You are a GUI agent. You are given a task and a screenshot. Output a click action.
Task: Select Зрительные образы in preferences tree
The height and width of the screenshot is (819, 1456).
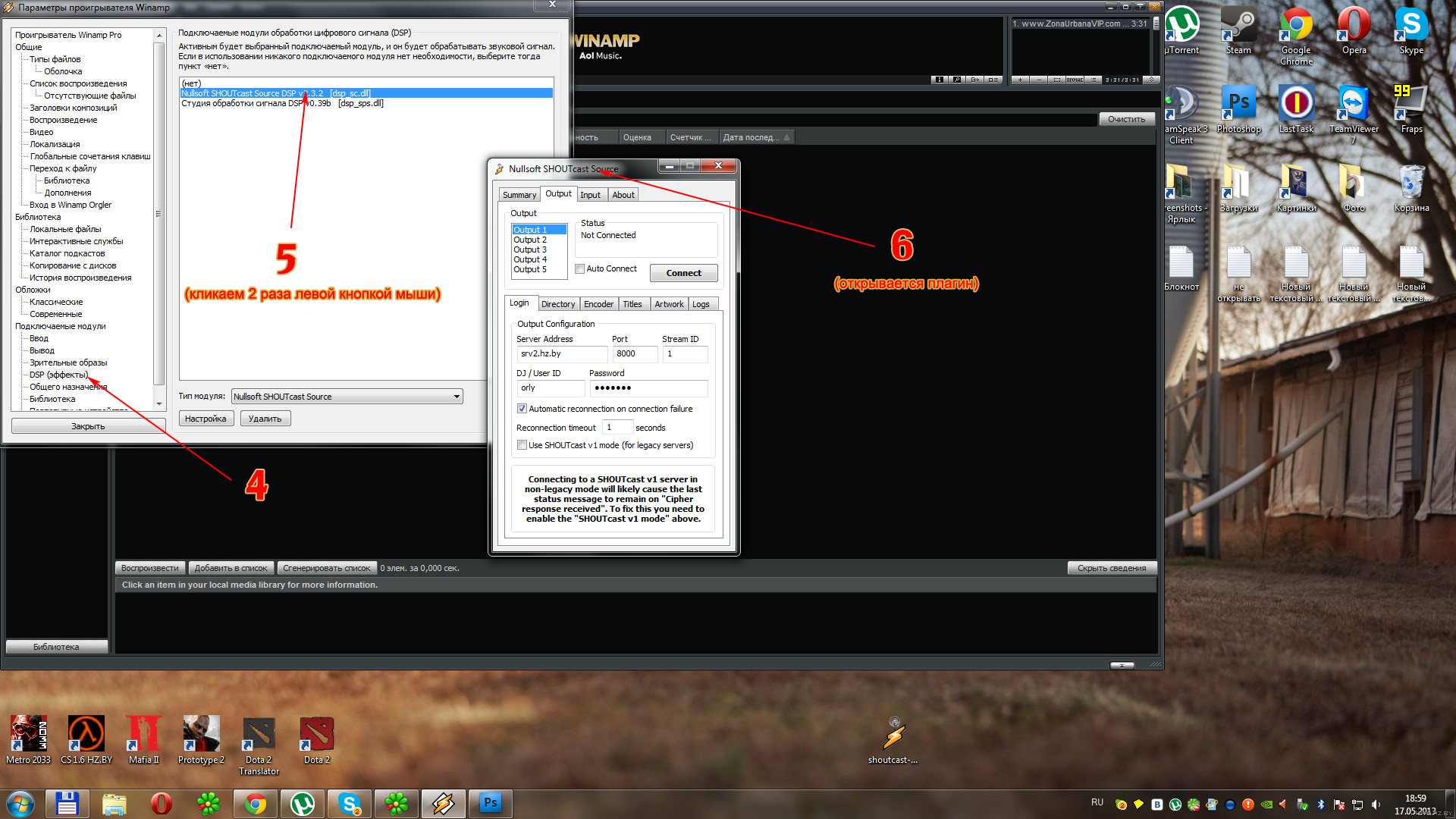pyautogui.click(x=68, y=362)
